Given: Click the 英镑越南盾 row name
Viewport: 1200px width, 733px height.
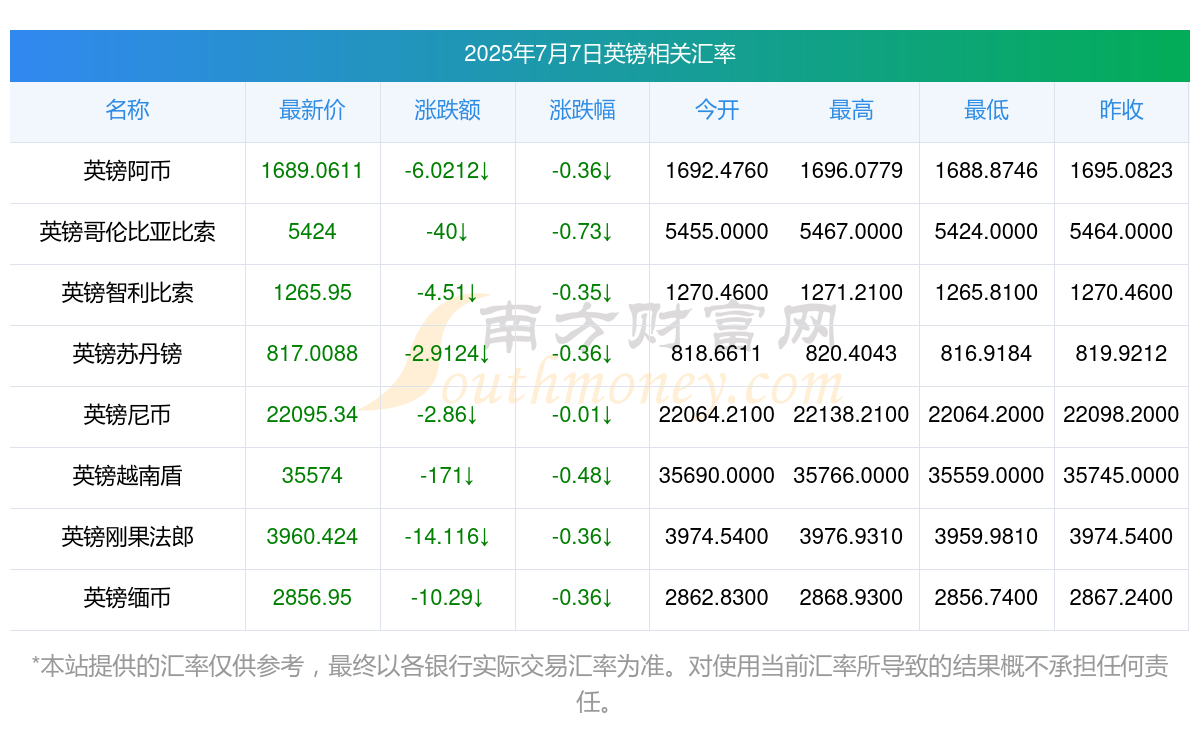Looking at the screenshot, I should point(127,476).
